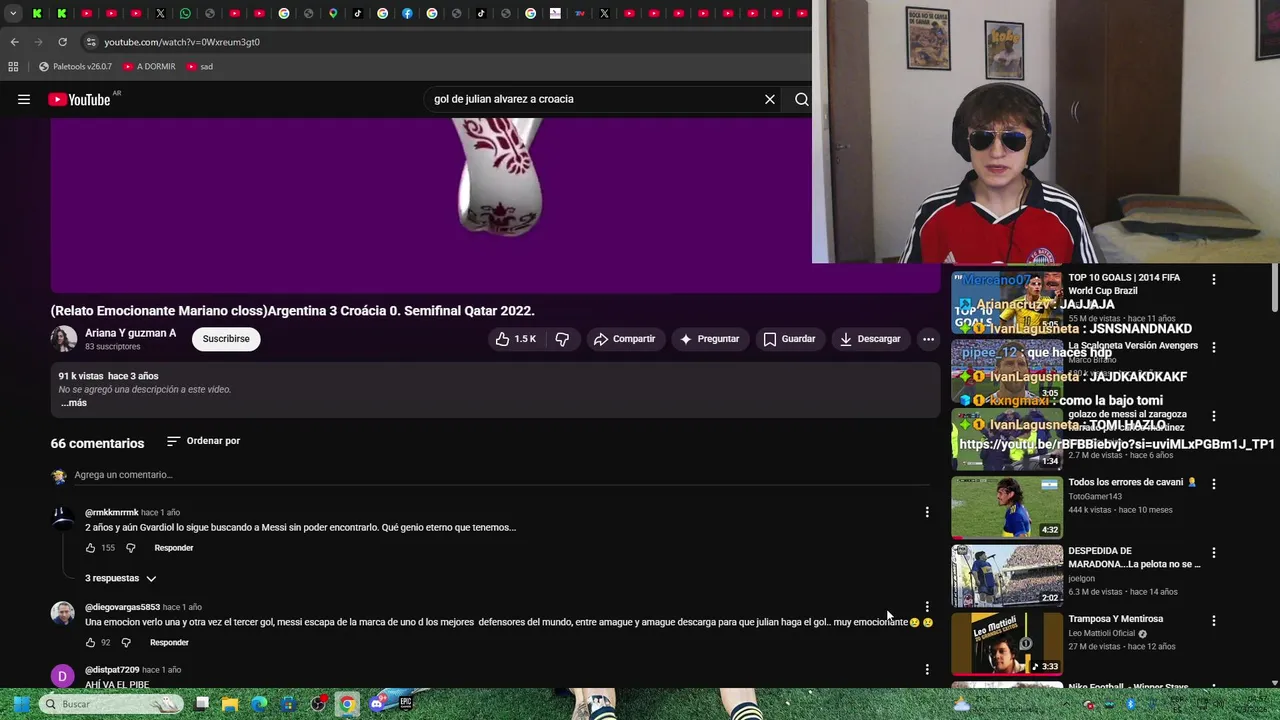The height and width of the screenshot is (720, 1280).
Task: View site information icon in address bar
Action: (x=91, y=42)
